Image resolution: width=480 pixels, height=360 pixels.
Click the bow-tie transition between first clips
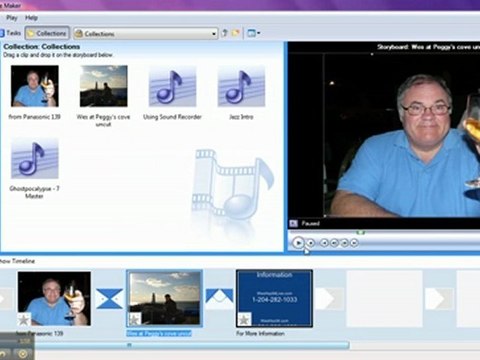point(109,298)
